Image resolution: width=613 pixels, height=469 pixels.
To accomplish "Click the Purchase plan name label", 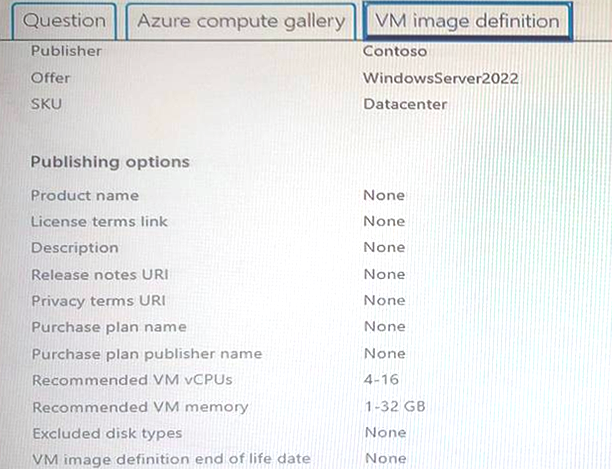I will point(109,327).
